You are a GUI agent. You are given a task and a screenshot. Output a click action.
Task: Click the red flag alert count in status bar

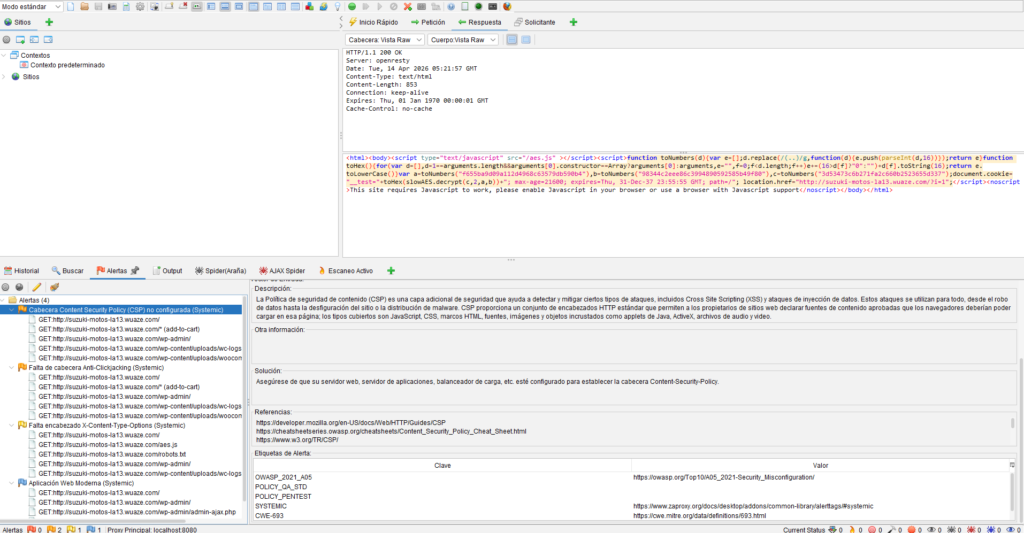pyautogui.click(x=35, y=530)
